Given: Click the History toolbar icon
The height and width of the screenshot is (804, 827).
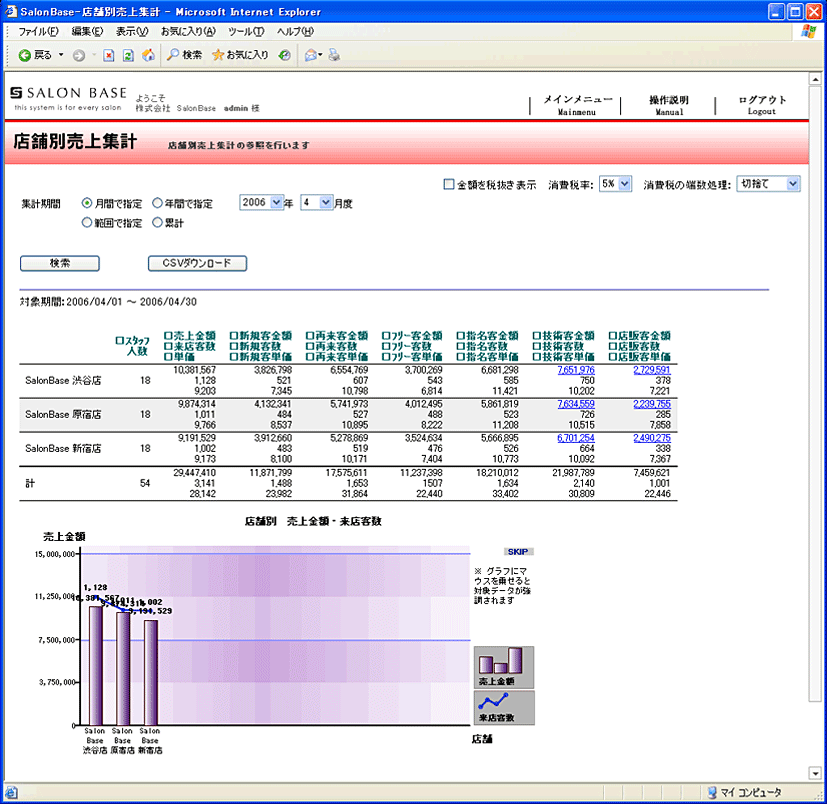Looking at the screenshot, I should (284, 55).
